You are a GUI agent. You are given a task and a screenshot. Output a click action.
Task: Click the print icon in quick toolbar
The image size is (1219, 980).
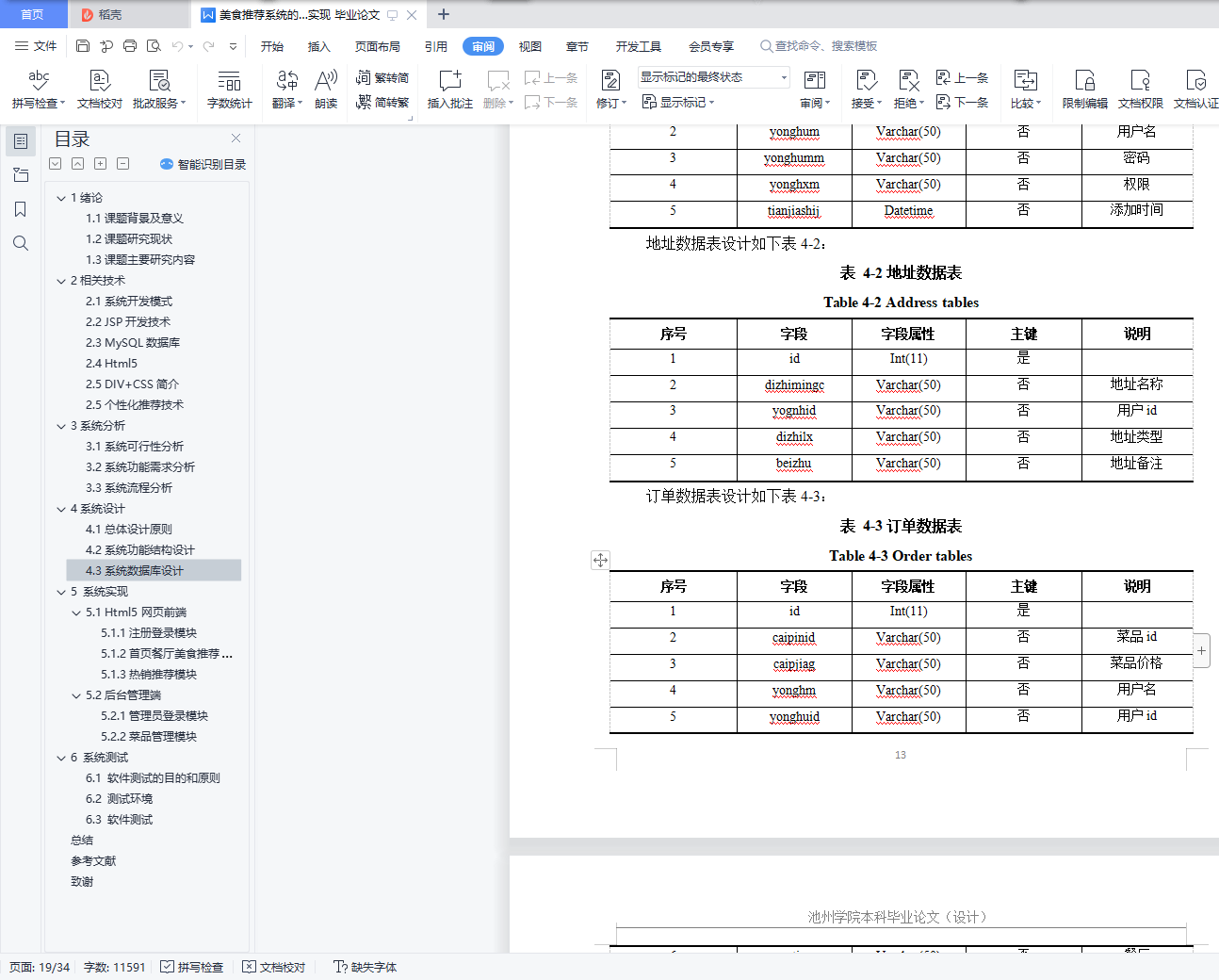tap(130, 45)
